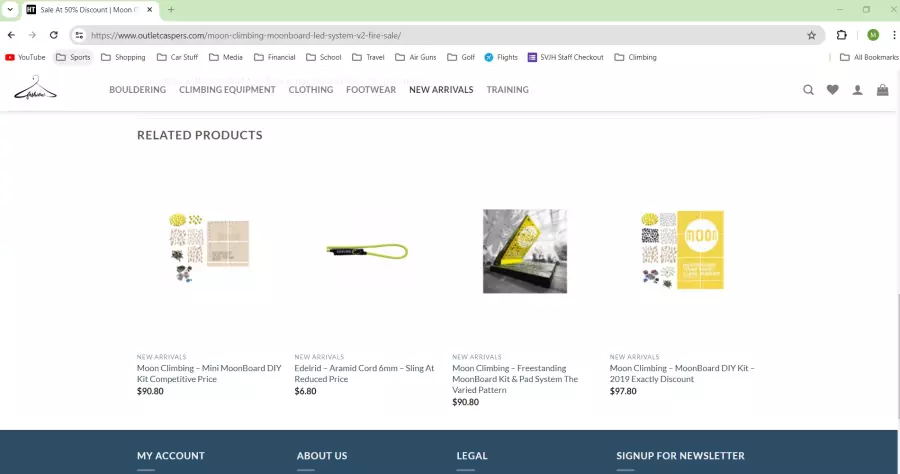The width and height of the screenshot is (900, 474).
Task: Open the wishlist heart icon
Action: [832, 90]
